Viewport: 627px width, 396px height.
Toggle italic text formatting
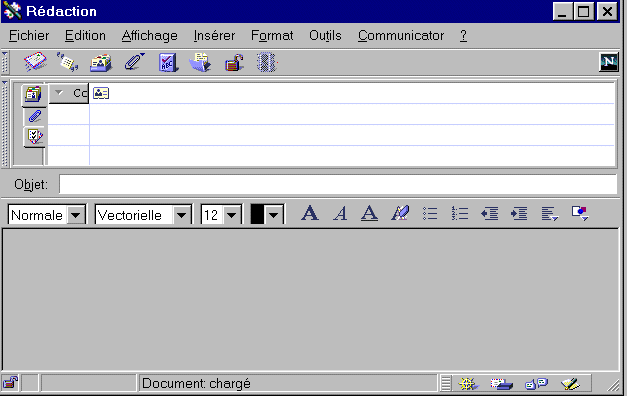[340, 213]
